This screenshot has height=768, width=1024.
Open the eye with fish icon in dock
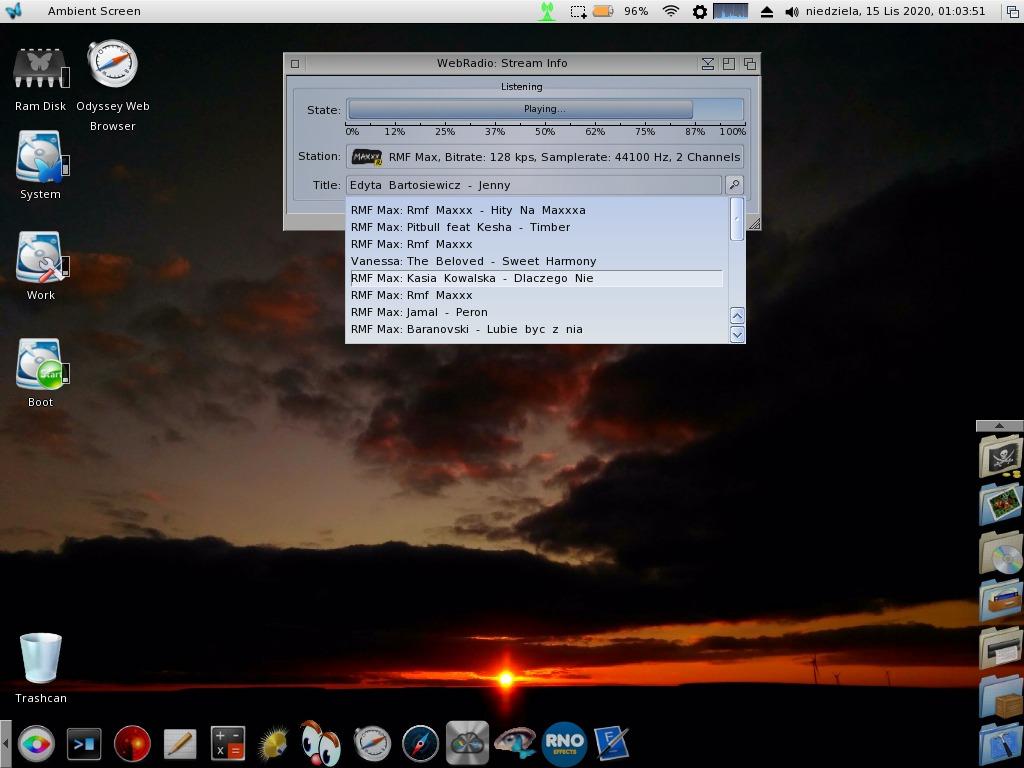click(515, 743)
